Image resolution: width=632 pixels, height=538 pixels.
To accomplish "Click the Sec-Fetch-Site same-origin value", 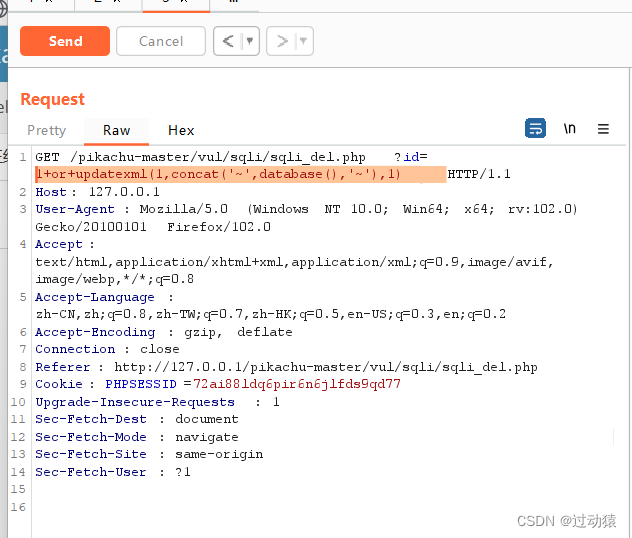I will tap(219, 455).
